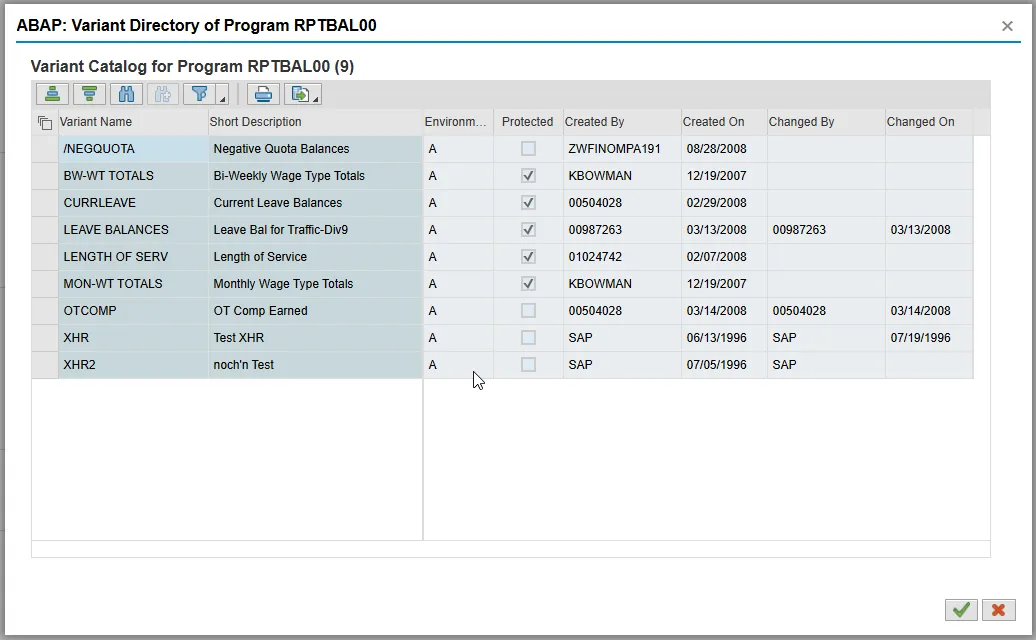Expand the export options dropdown arrow
This screenshot has width=1036, height=640.
[x=316, y=98]
